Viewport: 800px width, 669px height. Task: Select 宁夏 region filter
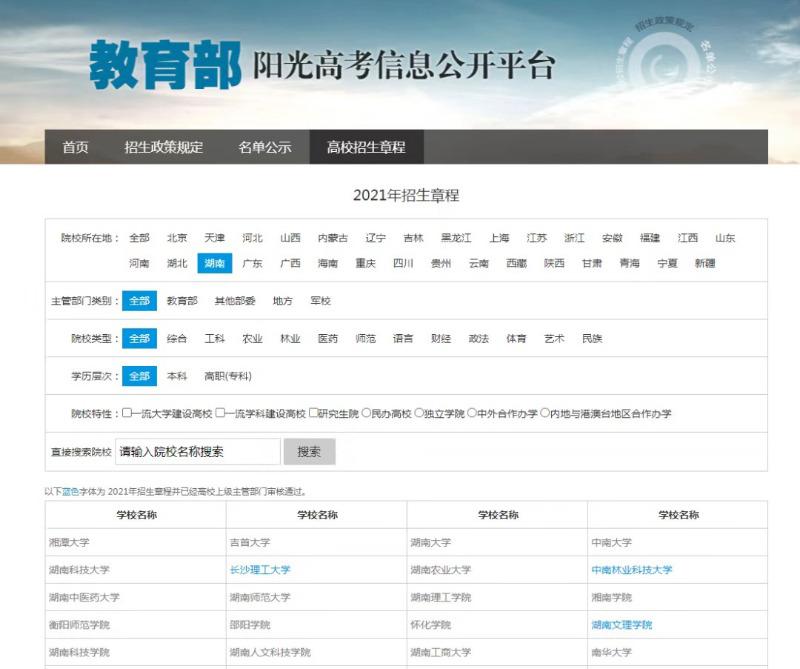[667, 263]
